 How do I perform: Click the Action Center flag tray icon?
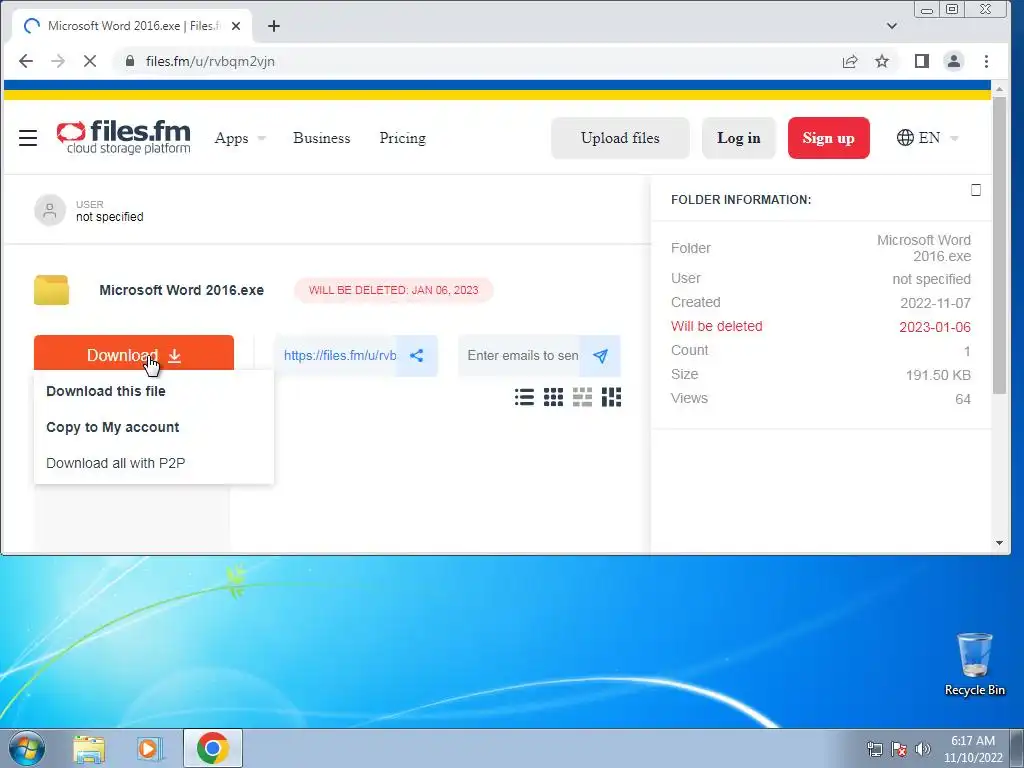click(x=899, y=748)
